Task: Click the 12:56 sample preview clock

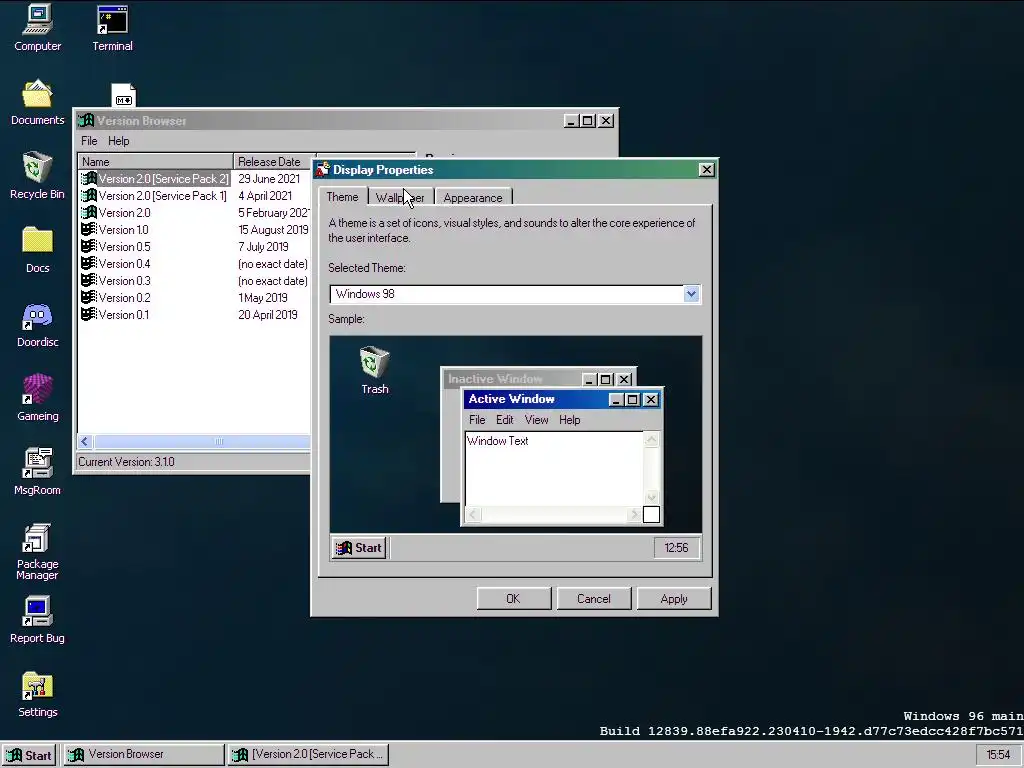Action: [x=677, y=548]
